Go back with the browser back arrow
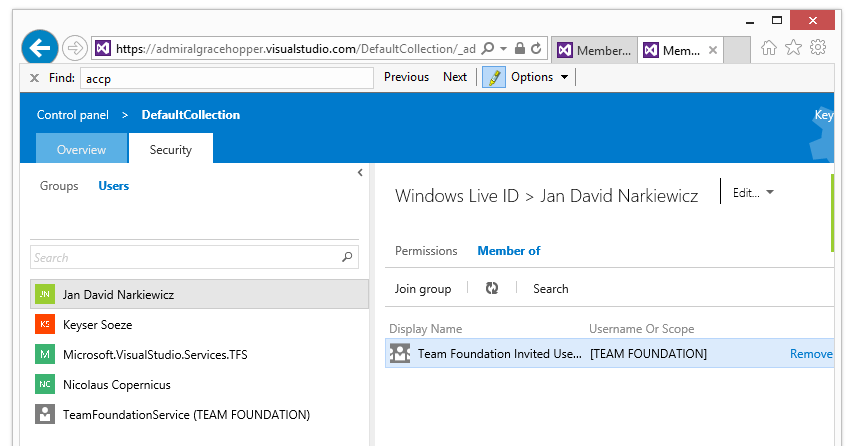Viewport: 860px width, 446px height. point(39,48)
